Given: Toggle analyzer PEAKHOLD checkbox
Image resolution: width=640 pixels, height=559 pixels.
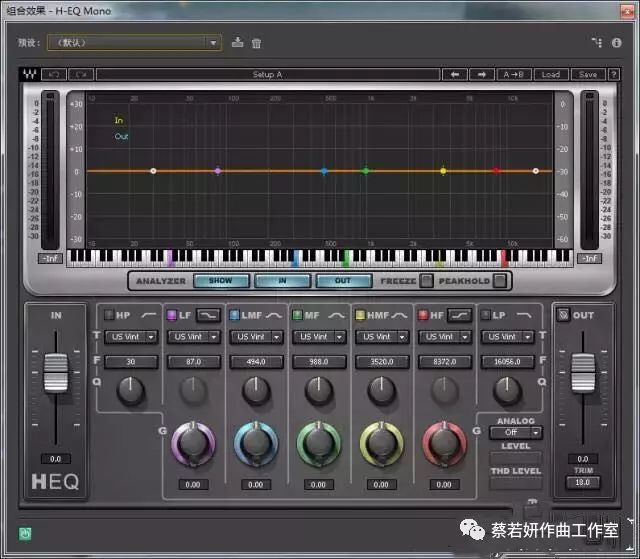Looking at the screenshot, I should click(500, 281).
